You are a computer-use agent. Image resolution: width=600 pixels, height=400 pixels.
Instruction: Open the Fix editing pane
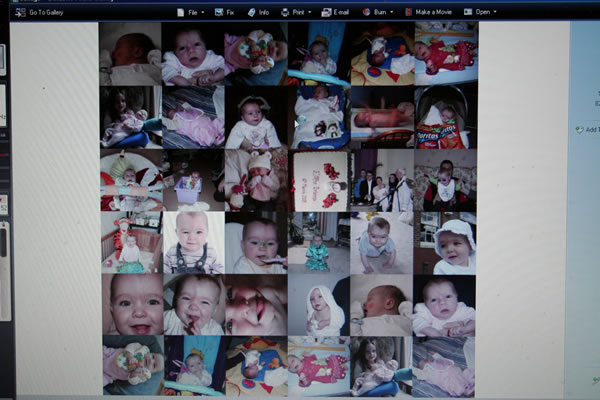(224, 13)
